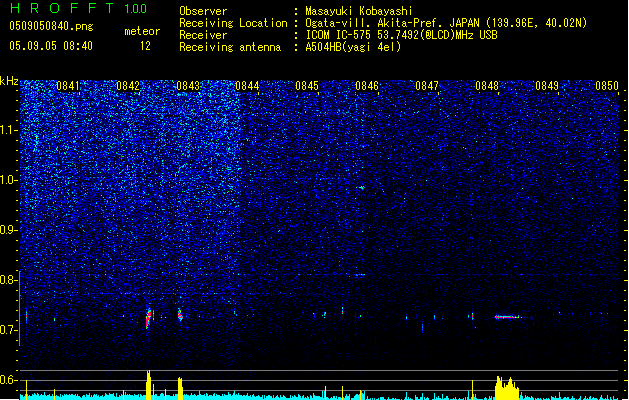
Task: Select observer name Masayuki Kobayashi
Action: click(x=359, y=11)
